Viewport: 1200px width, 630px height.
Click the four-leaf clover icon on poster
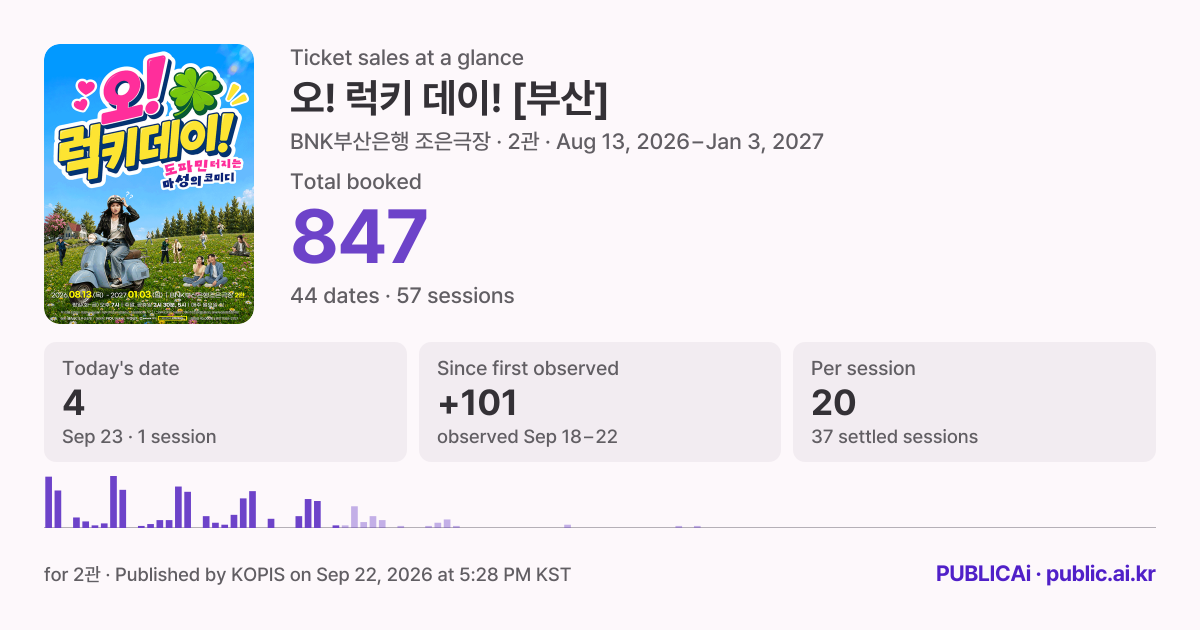[196, 93]
